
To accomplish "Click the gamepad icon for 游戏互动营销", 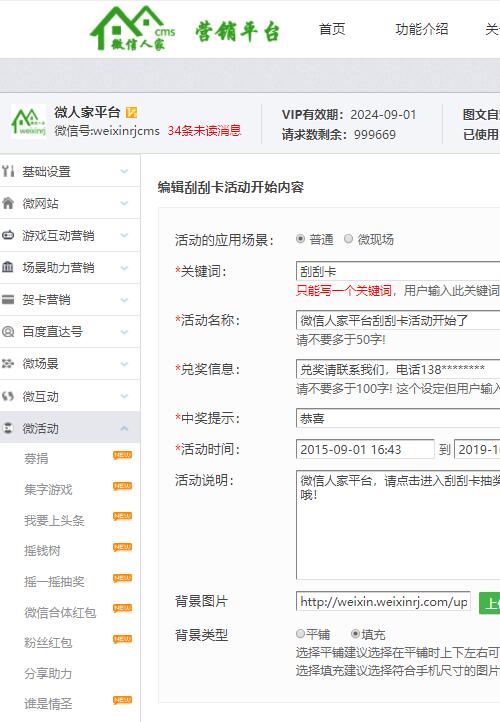I will coord(8,235).
